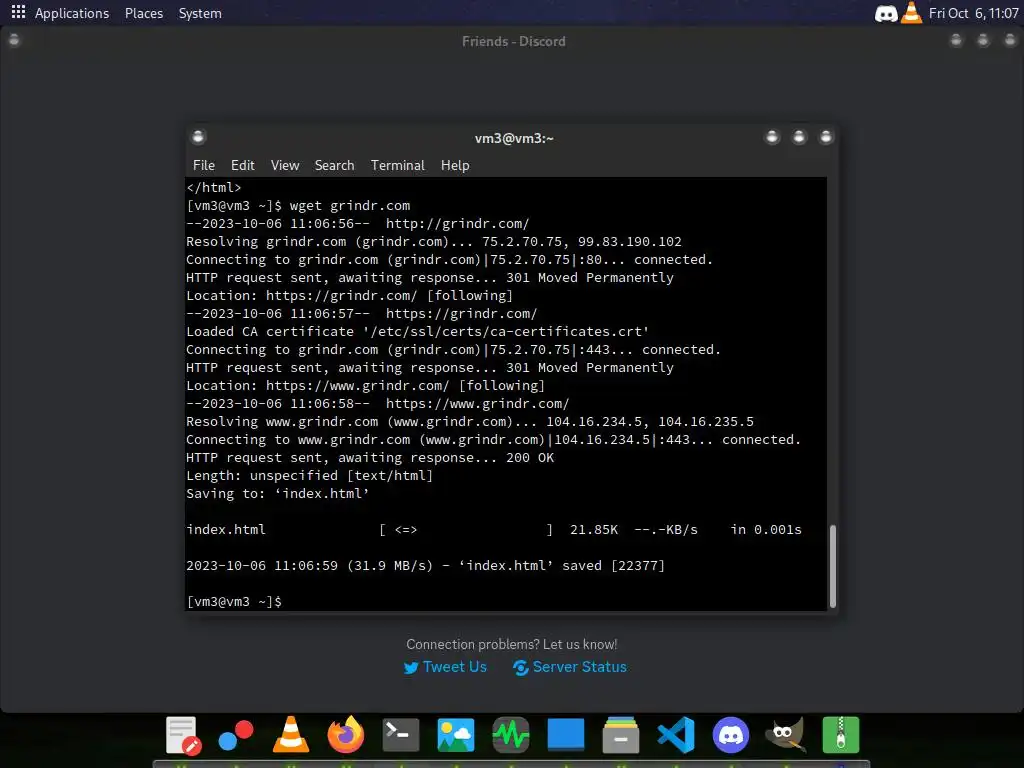Launch the red and blue balls app in dock
The height and width of the screenshot is (768, 1024).
[236, 735]
